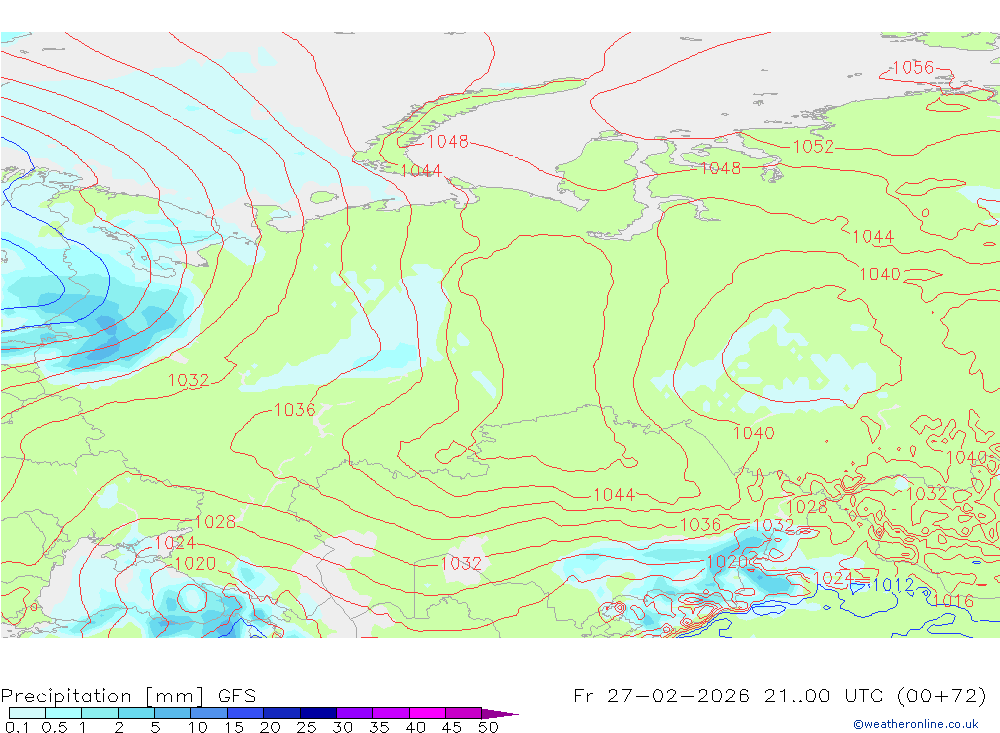Viewport: 1000px width, 733px height.
Task: Pick the 1–2 mm legend swatch
Action: pyautogui.click(x=99, y=713)
